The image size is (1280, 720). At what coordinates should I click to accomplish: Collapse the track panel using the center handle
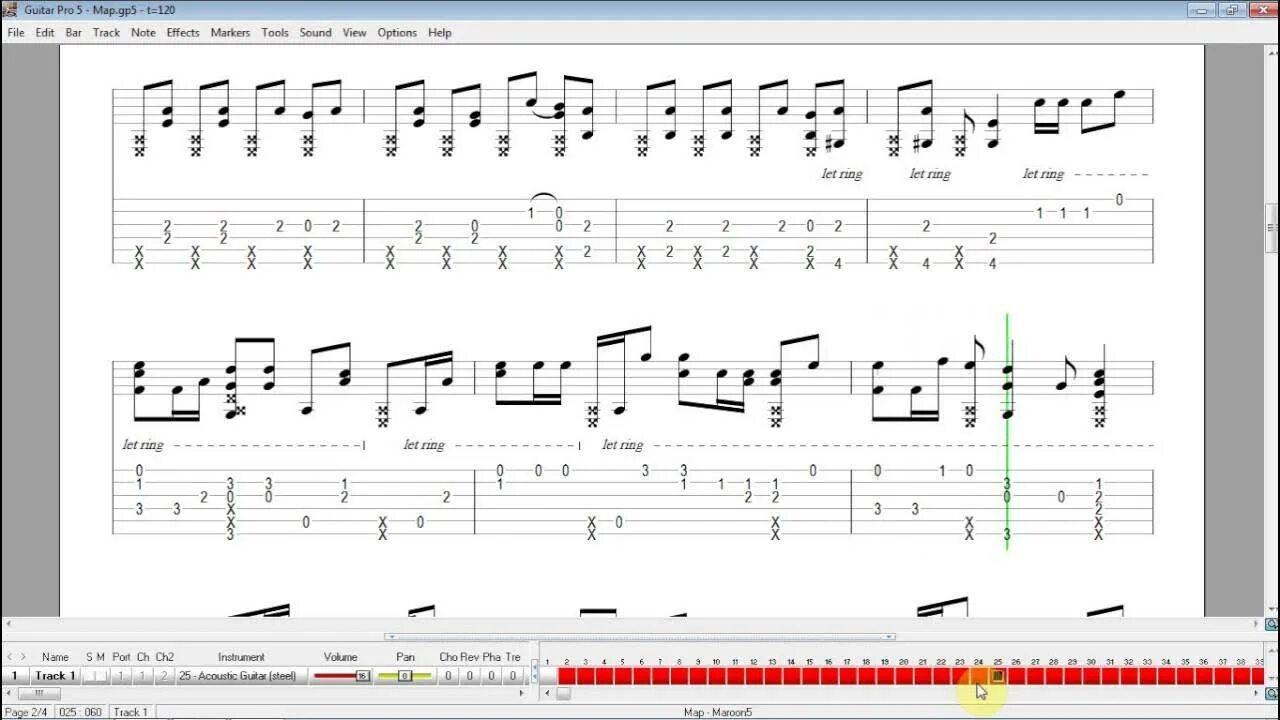click(640, 636)
